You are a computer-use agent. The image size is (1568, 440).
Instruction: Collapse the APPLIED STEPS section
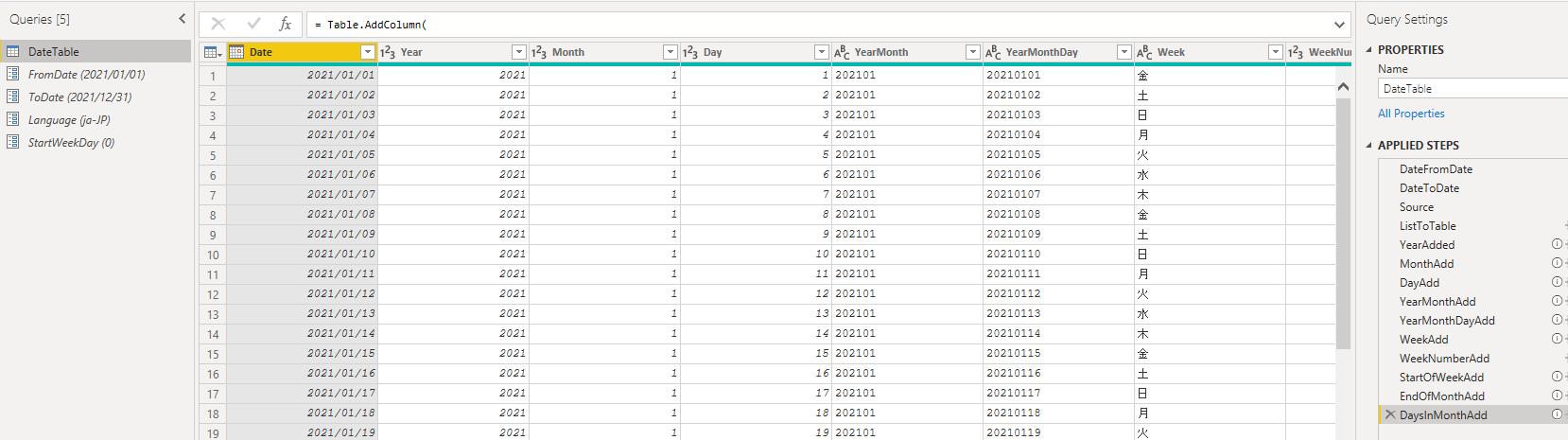tap(1369, 145)
